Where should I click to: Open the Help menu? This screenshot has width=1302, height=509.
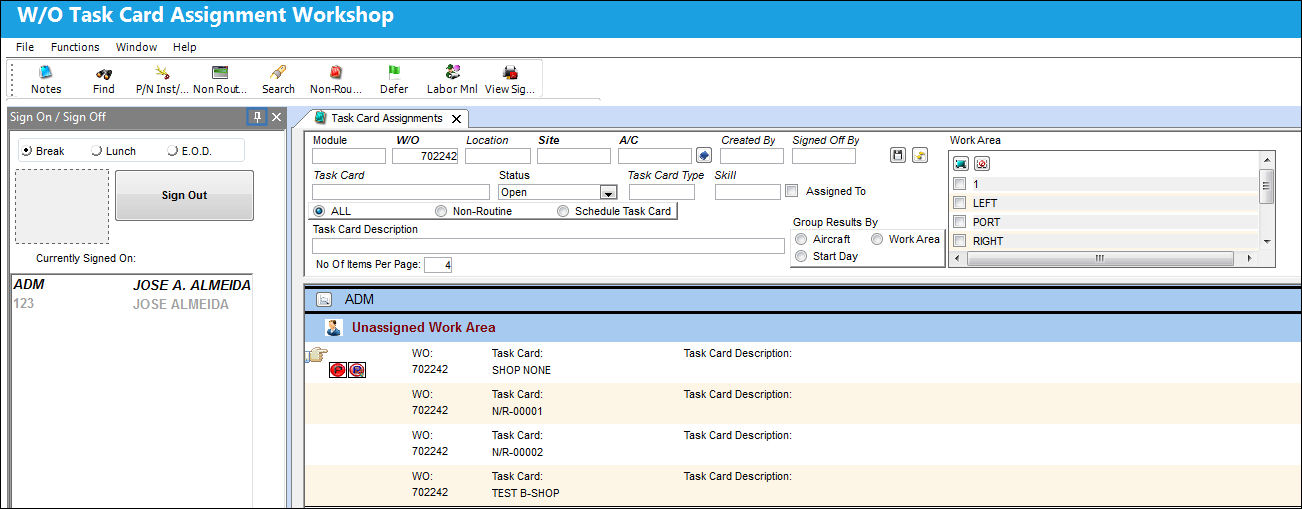(184, 47)
